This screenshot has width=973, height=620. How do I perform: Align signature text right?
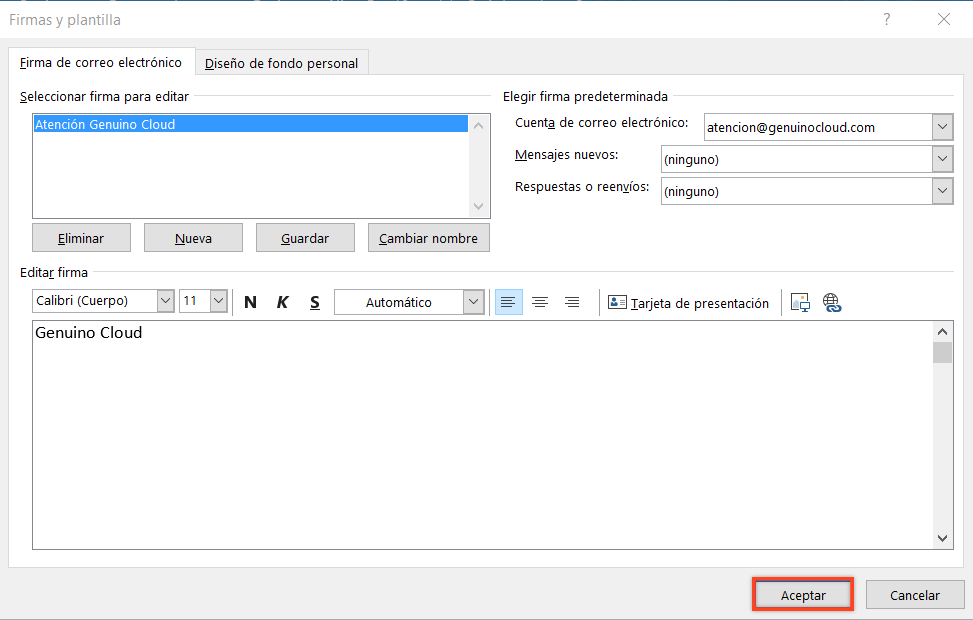(572, 302)
